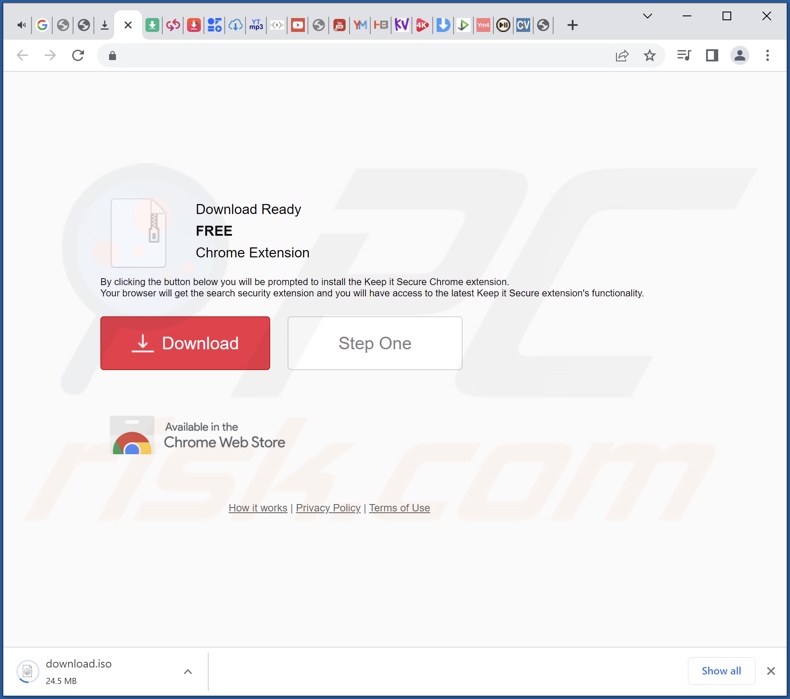Viewport: 790px width, 699px height.
Task: Toggle the browser side panel
Action: tap(712, 56)
